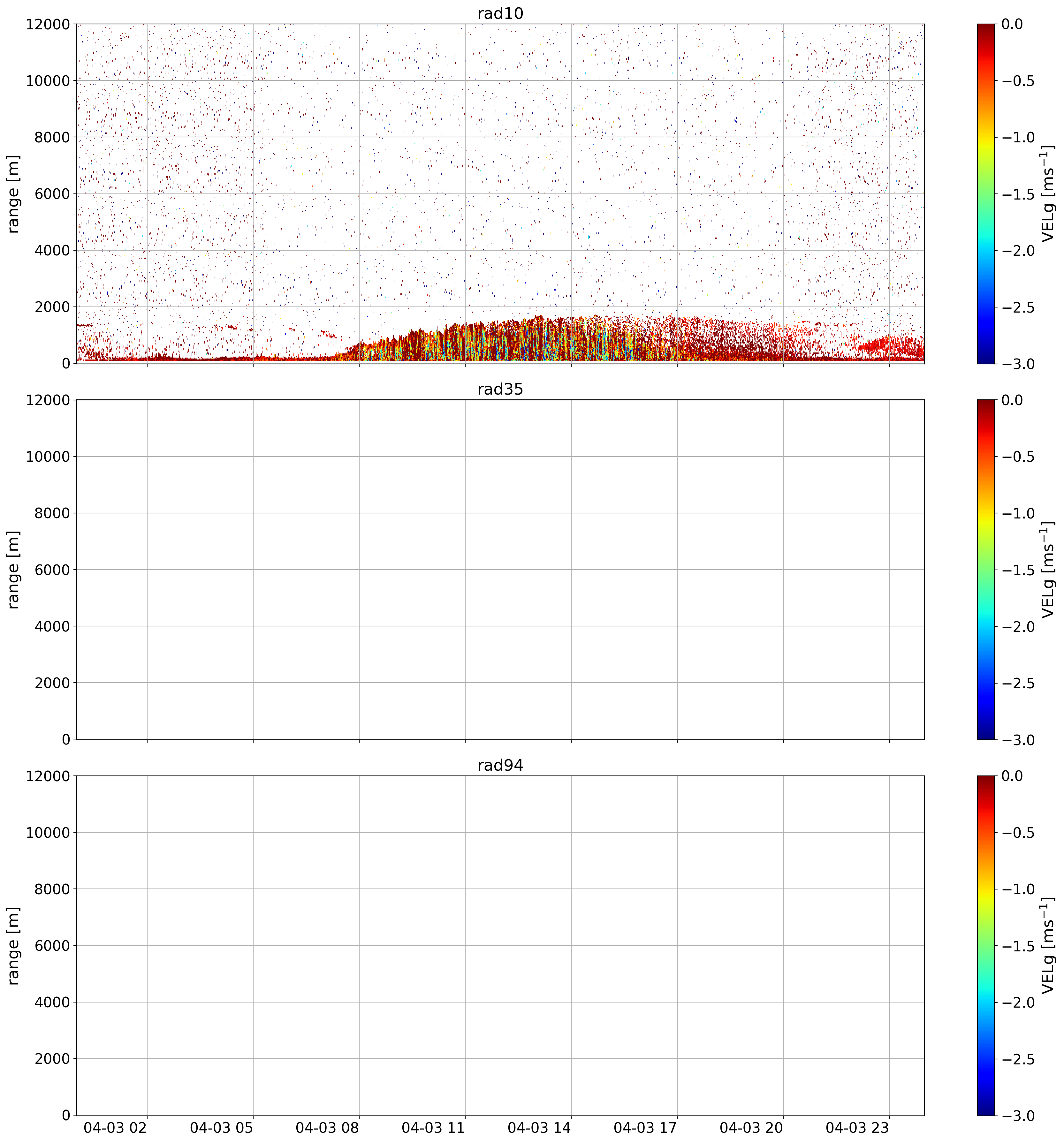
Task: Click the 12000 tick on rad10 y-axis
Action: click(x=48, y=24)
